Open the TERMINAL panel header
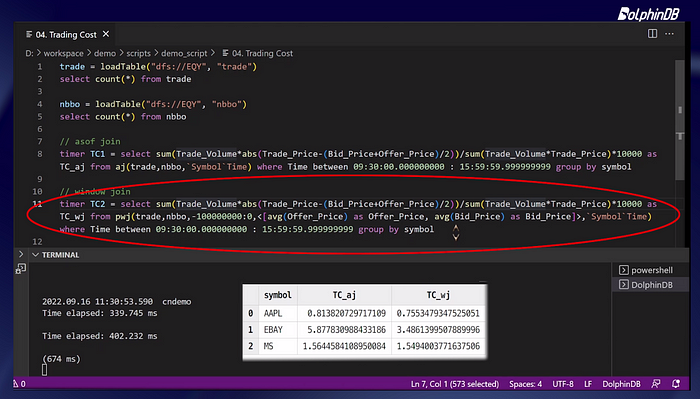This screenshot has width=700, height=399. click(60, 255)
